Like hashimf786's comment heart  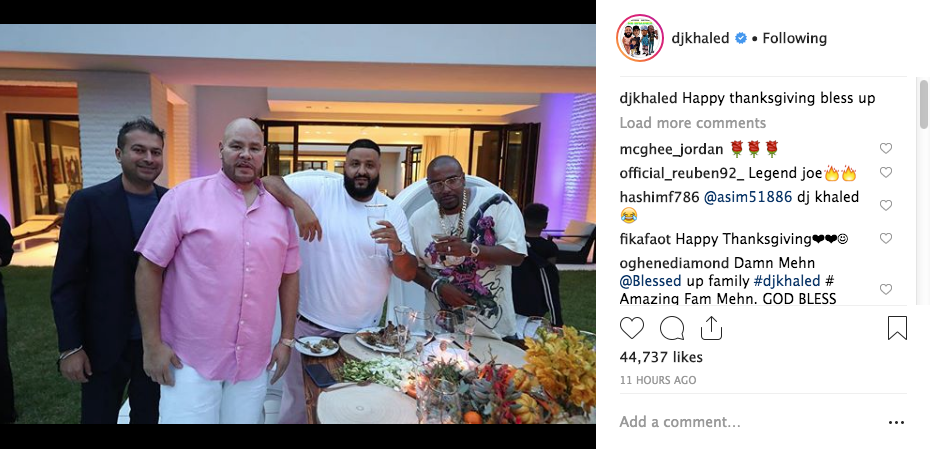(x=886, y=205)
